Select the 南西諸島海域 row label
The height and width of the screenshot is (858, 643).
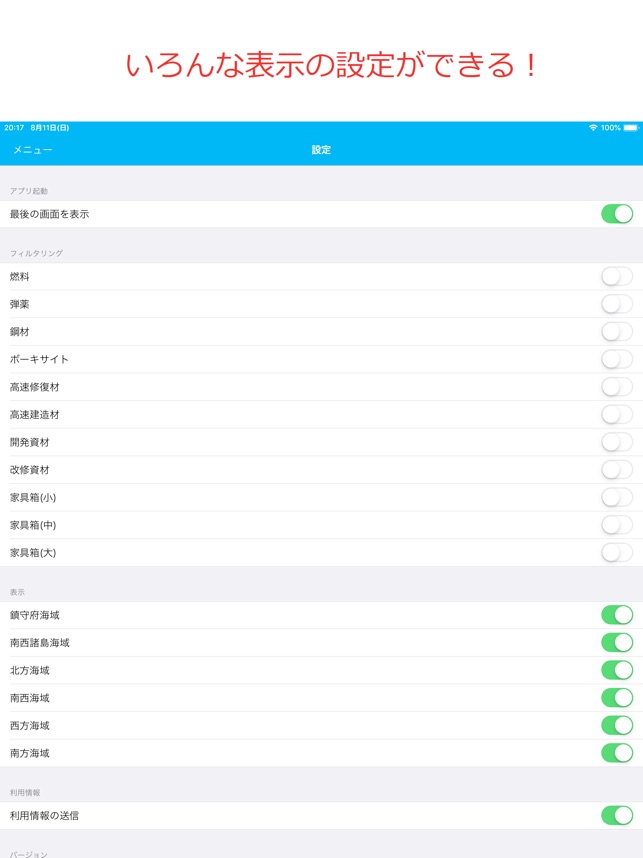click(x=39, y=642)
